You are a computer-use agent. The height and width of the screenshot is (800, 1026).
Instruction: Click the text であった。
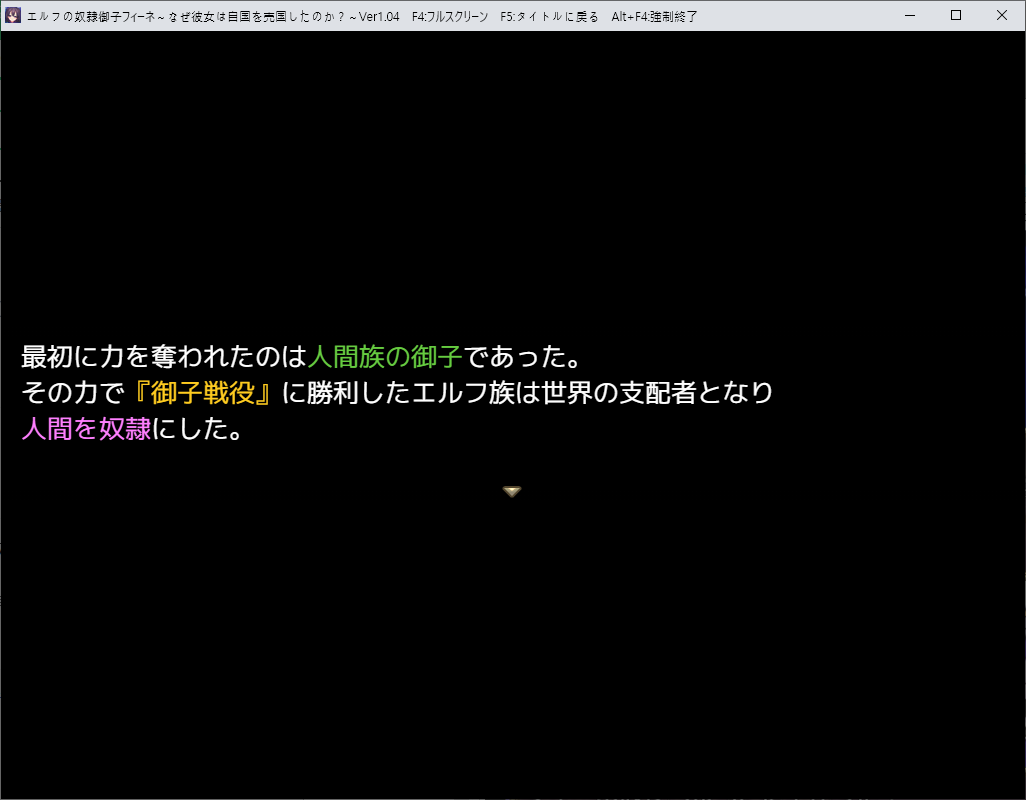pyautogui.click(x=523, y=357)
